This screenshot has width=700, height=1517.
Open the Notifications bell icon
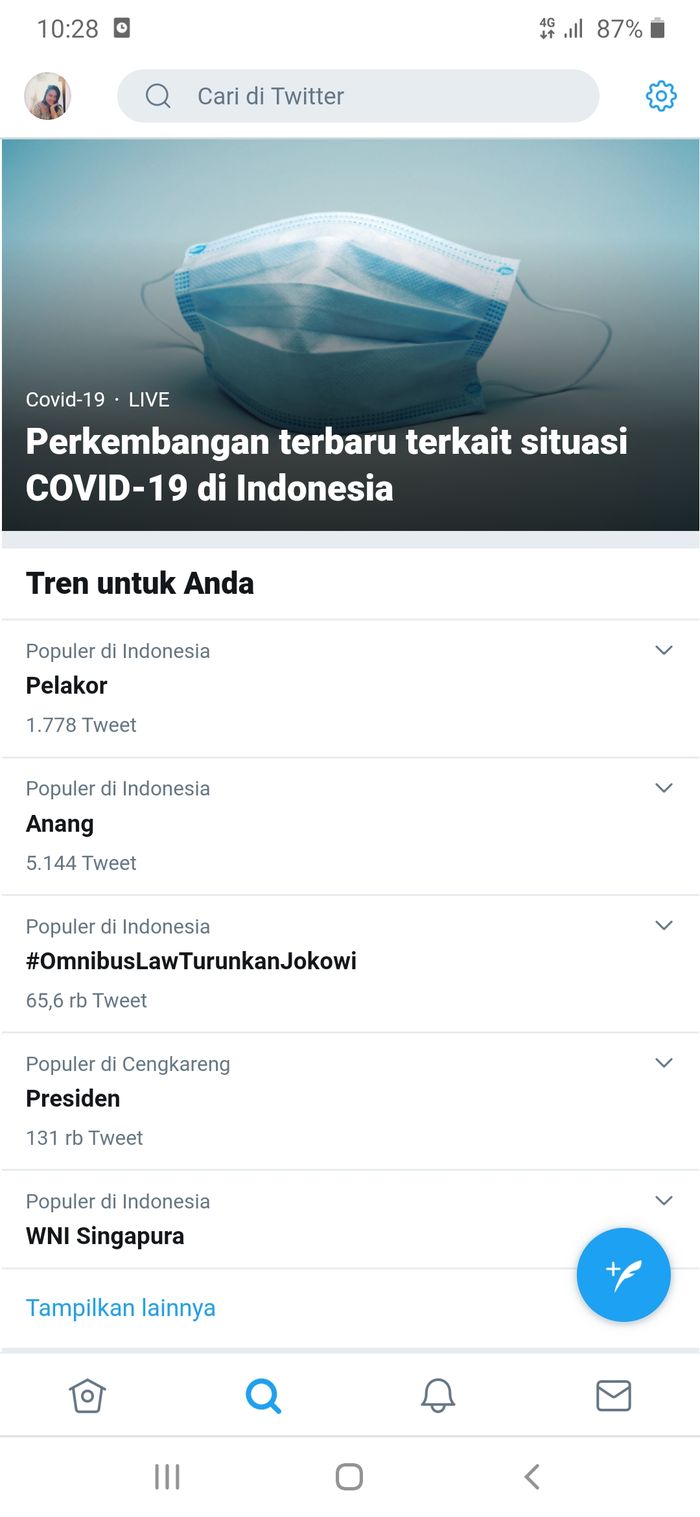click(437, 1395)
